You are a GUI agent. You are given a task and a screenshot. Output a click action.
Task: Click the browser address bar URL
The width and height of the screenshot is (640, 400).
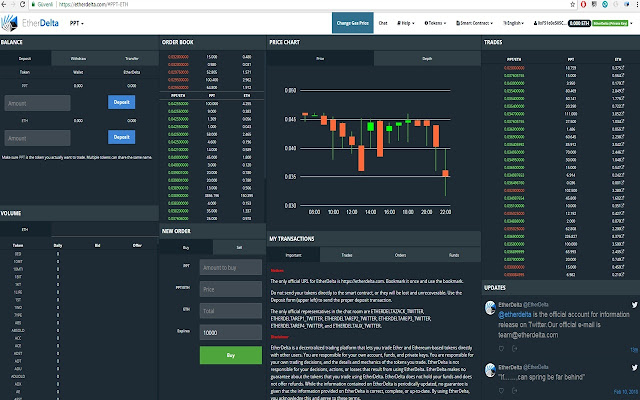93,4
